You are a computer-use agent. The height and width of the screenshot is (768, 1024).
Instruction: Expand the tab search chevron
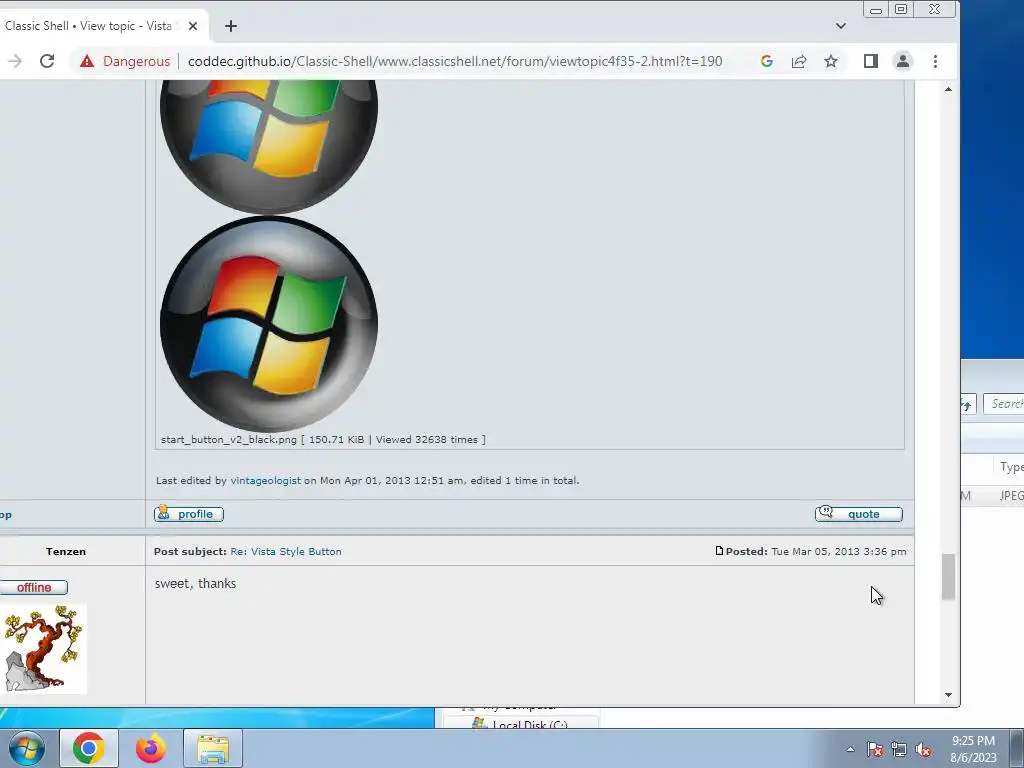coord(840,26)
